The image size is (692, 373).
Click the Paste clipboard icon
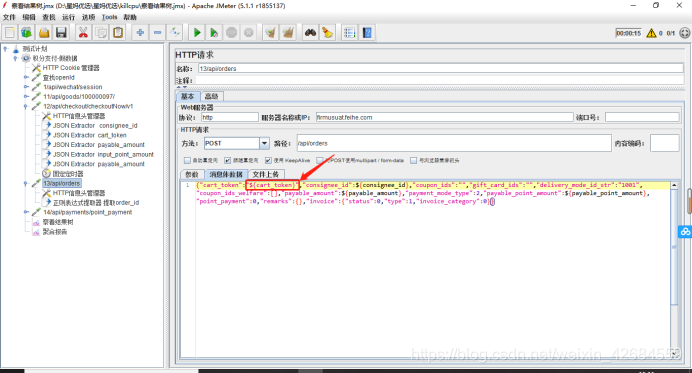pos(118,33)
